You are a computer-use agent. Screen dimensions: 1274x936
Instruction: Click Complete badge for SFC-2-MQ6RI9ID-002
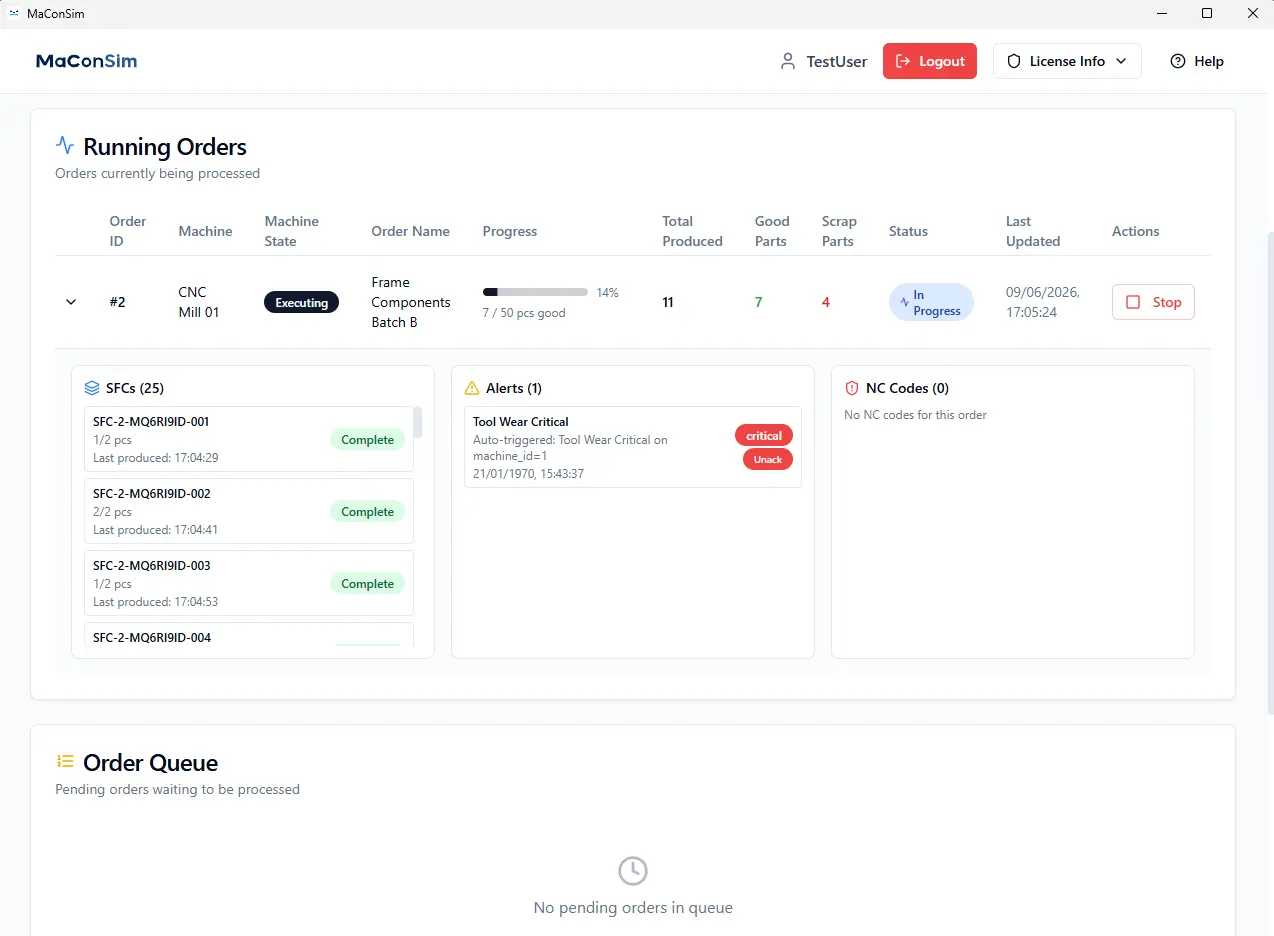tap(367, 511)
